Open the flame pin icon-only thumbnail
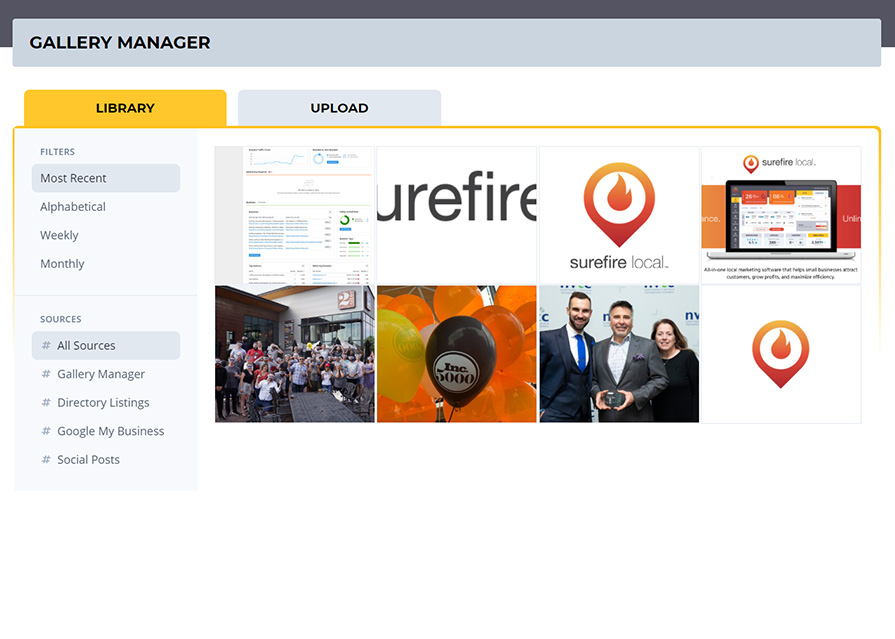 tap(781, 354)
